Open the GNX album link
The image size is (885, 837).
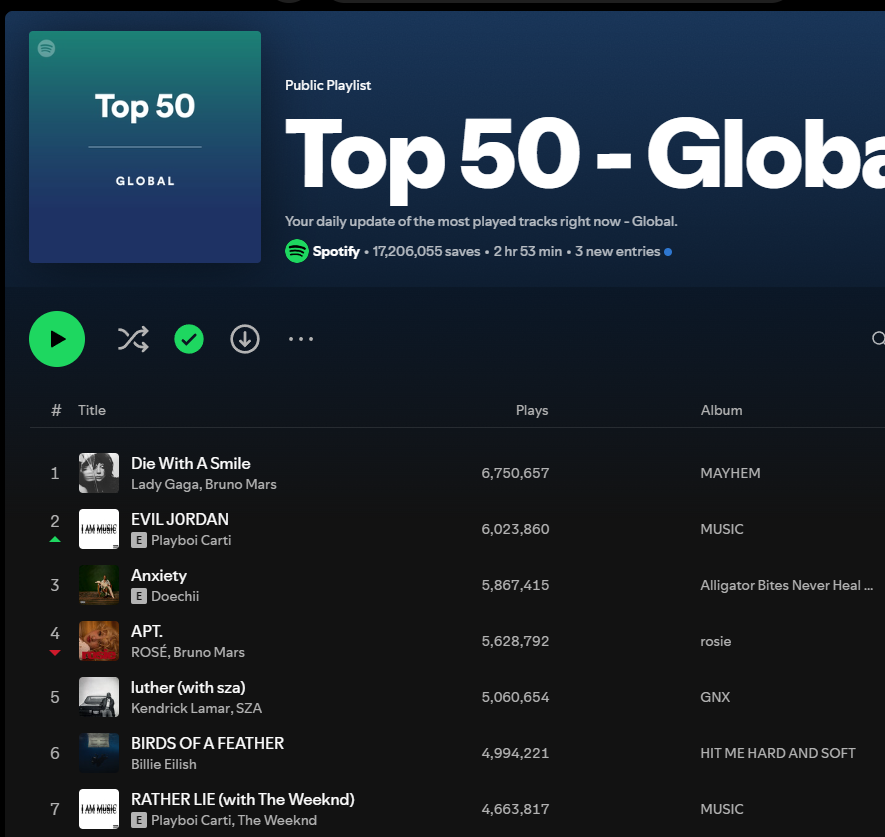click(x=715, y=697)
